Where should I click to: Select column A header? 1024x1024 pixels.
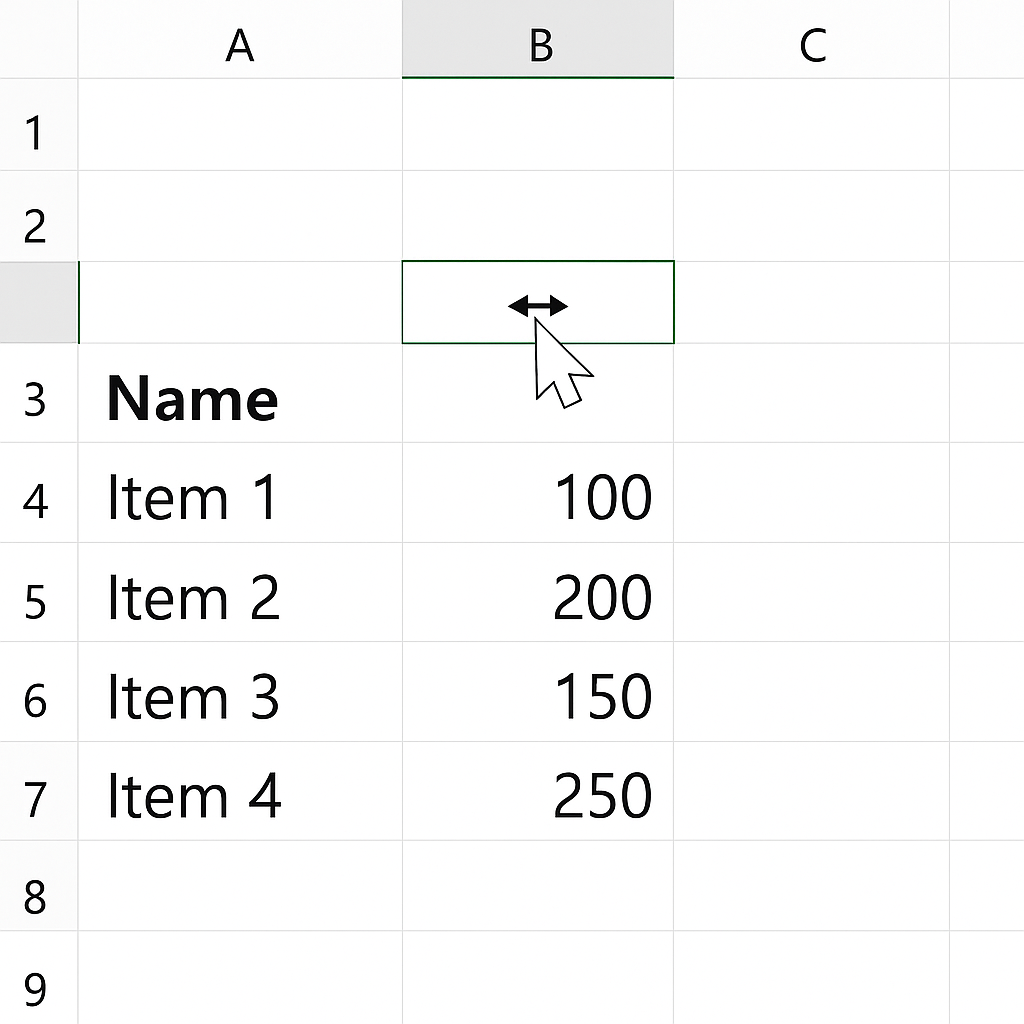[240, 39]
